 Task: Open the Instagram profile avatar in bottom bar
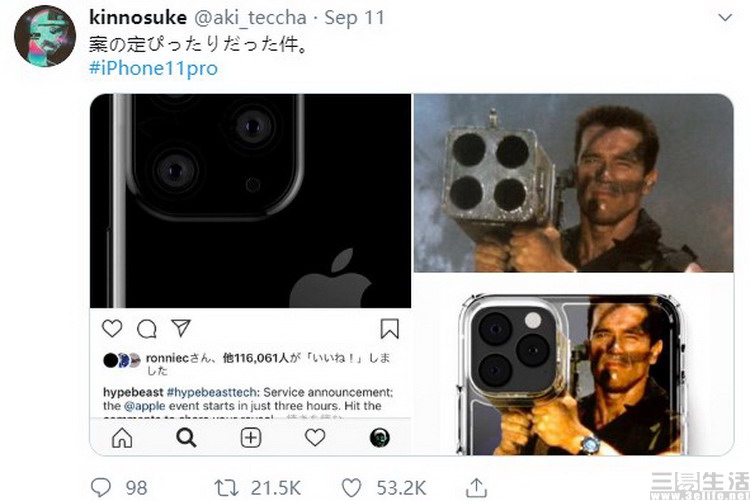(380, 437)
